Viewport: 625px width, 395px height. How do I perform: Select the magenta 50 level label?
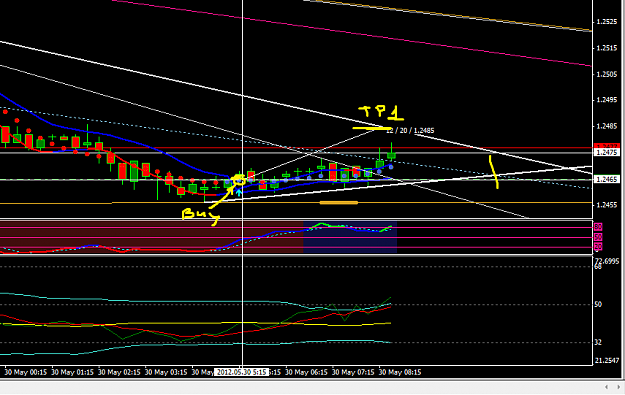pos(598,237)
